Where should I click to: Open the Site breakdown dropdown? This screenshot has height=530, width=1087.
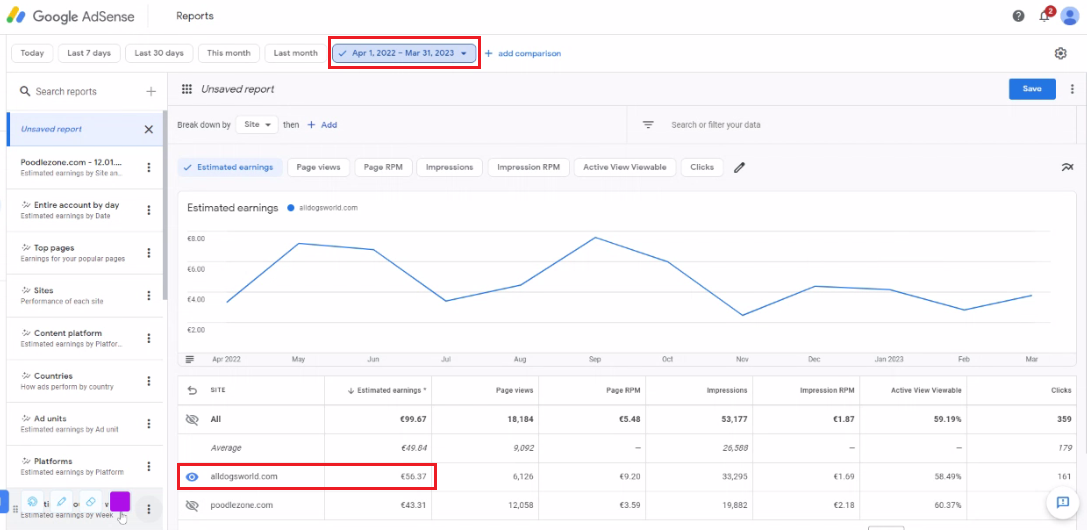256,125
